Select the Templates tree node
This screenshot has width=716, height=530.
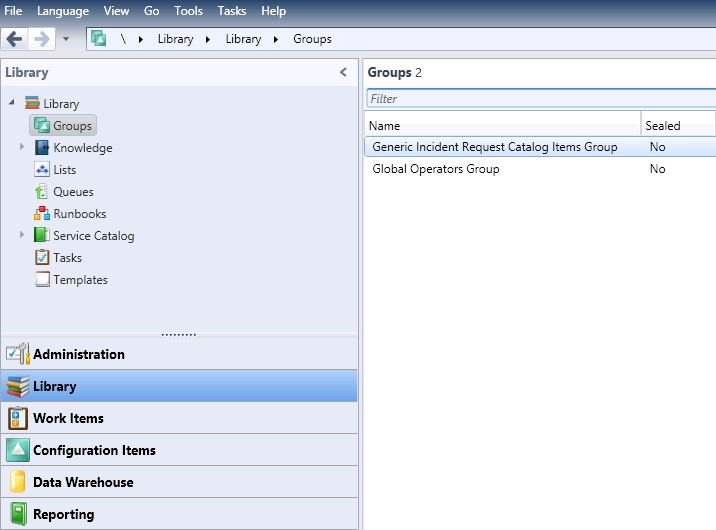[x=80, y=279]
